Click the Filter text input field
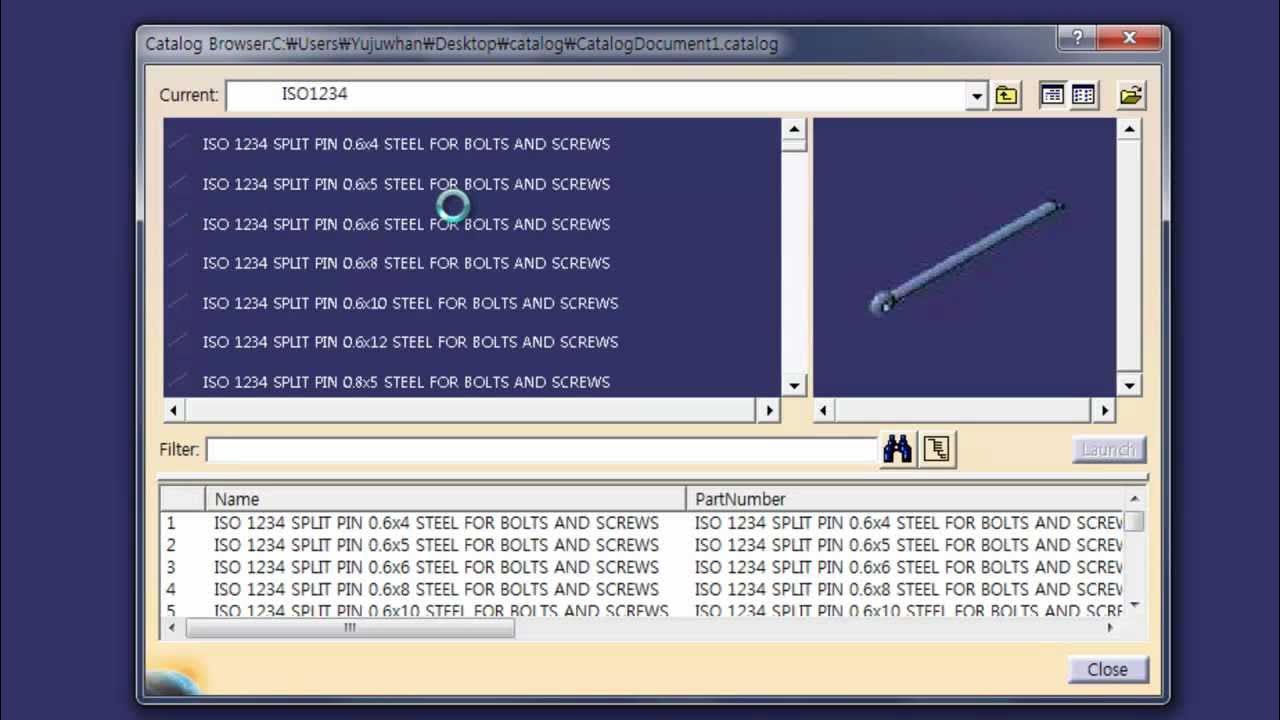Viewport: 1280px width, 720px height. click(541, 450)
